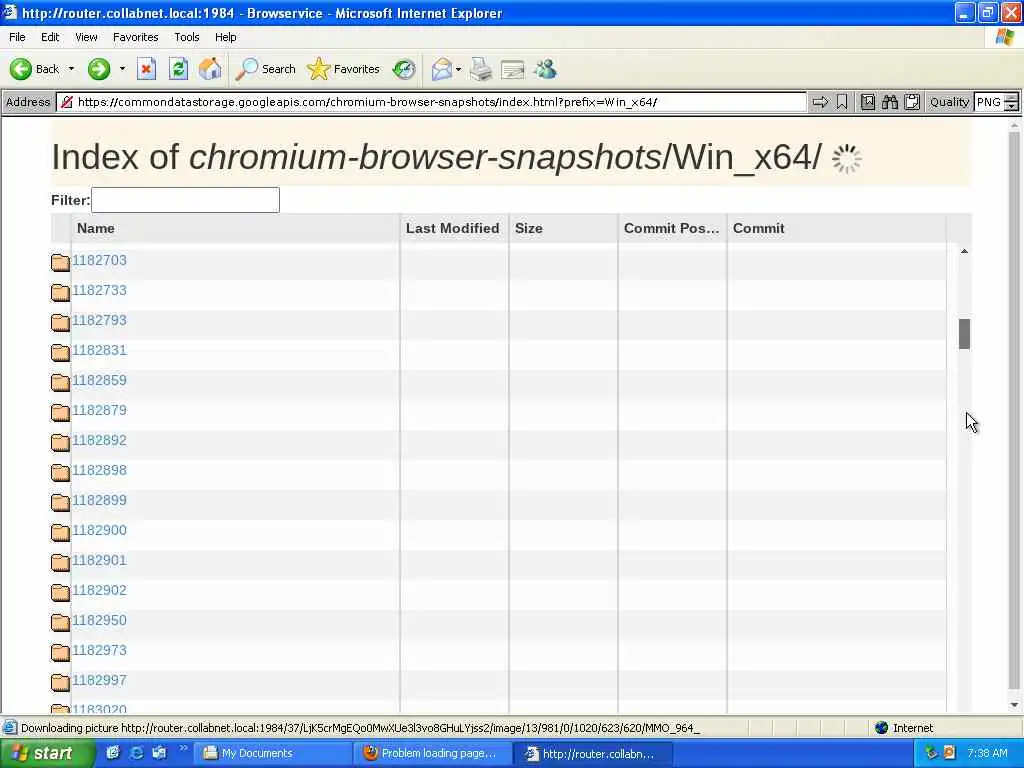Click the clipboard icon in Browservice bar
Screen dimensions: 1024x768
pos(912,102)
